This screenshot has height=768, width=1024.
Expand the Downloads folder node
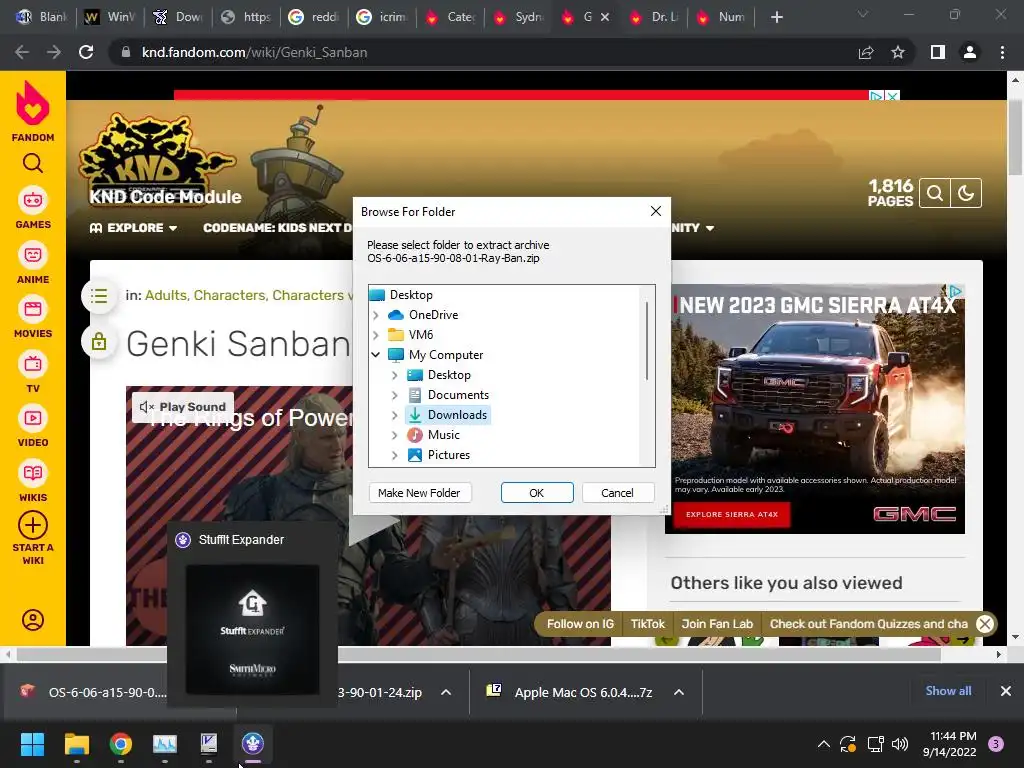pyautogui.click(x=394, y=415)
